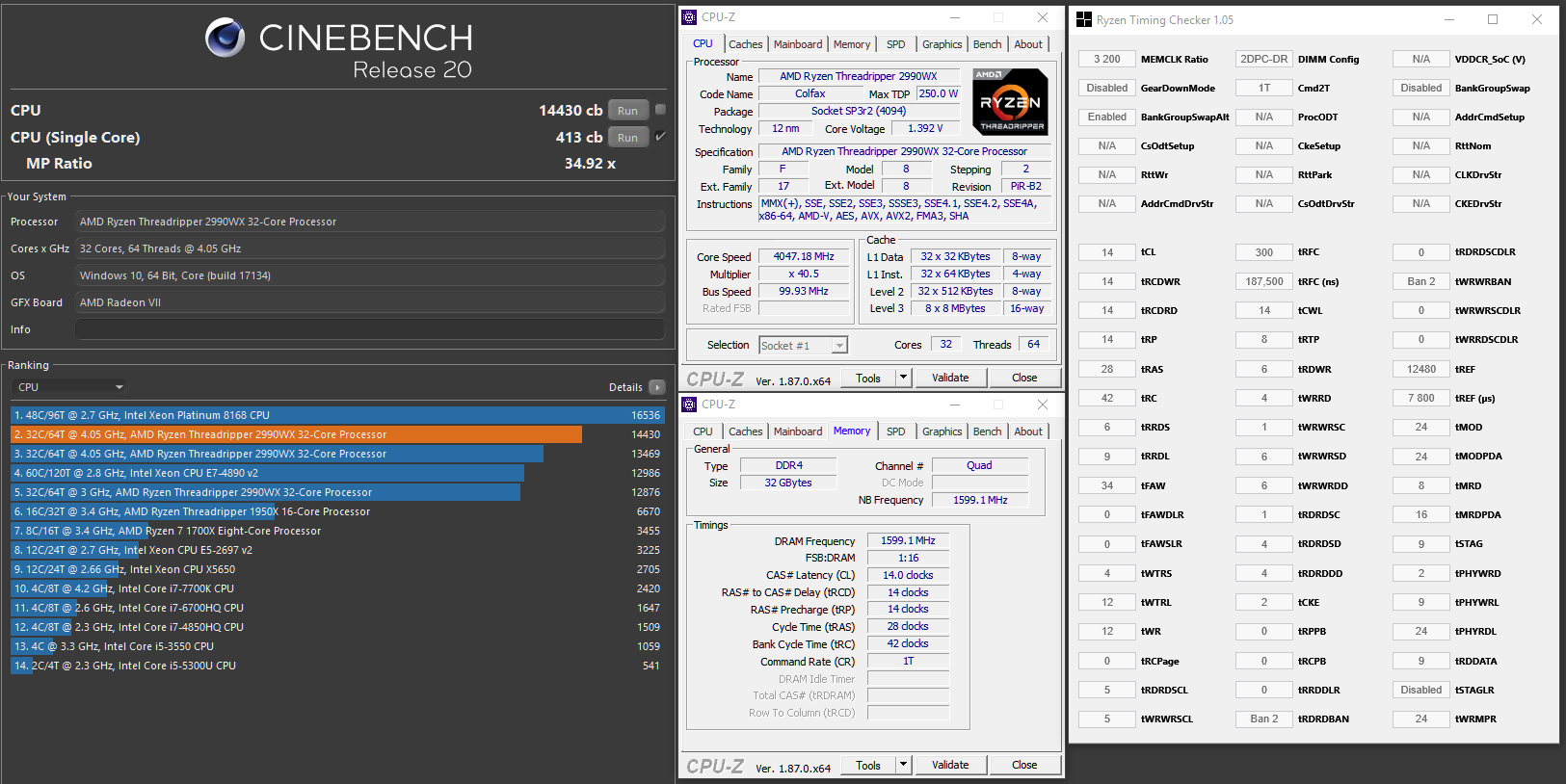
Task: Click Validate button in lower CPU-Z
Action: [x=950, y=765]
